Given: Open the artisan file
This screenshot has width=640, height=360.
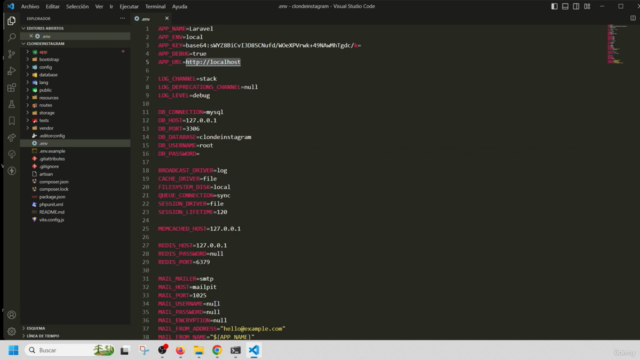Looking at the screenshot, I should [x=46, y=174].
